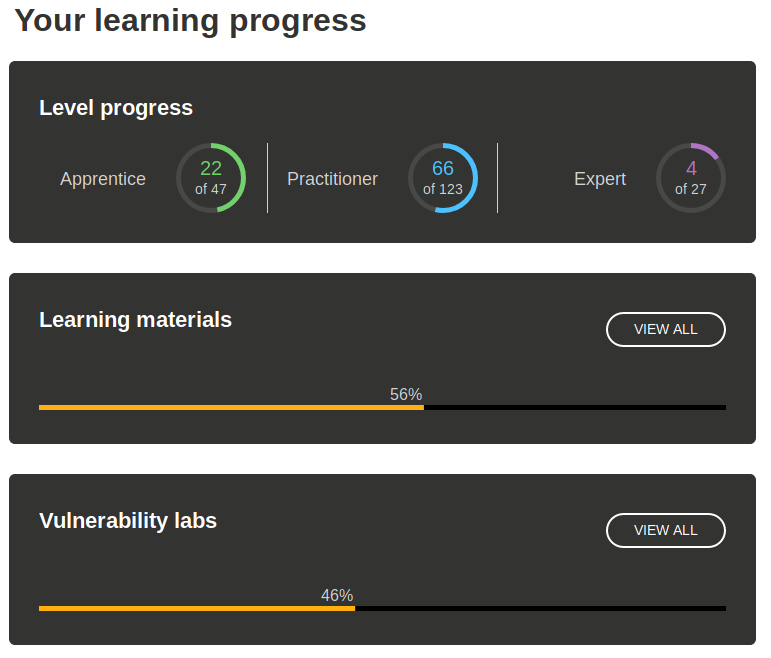Click View All for Learning materials
The image size is (771, 658).
tap(665, 329)
